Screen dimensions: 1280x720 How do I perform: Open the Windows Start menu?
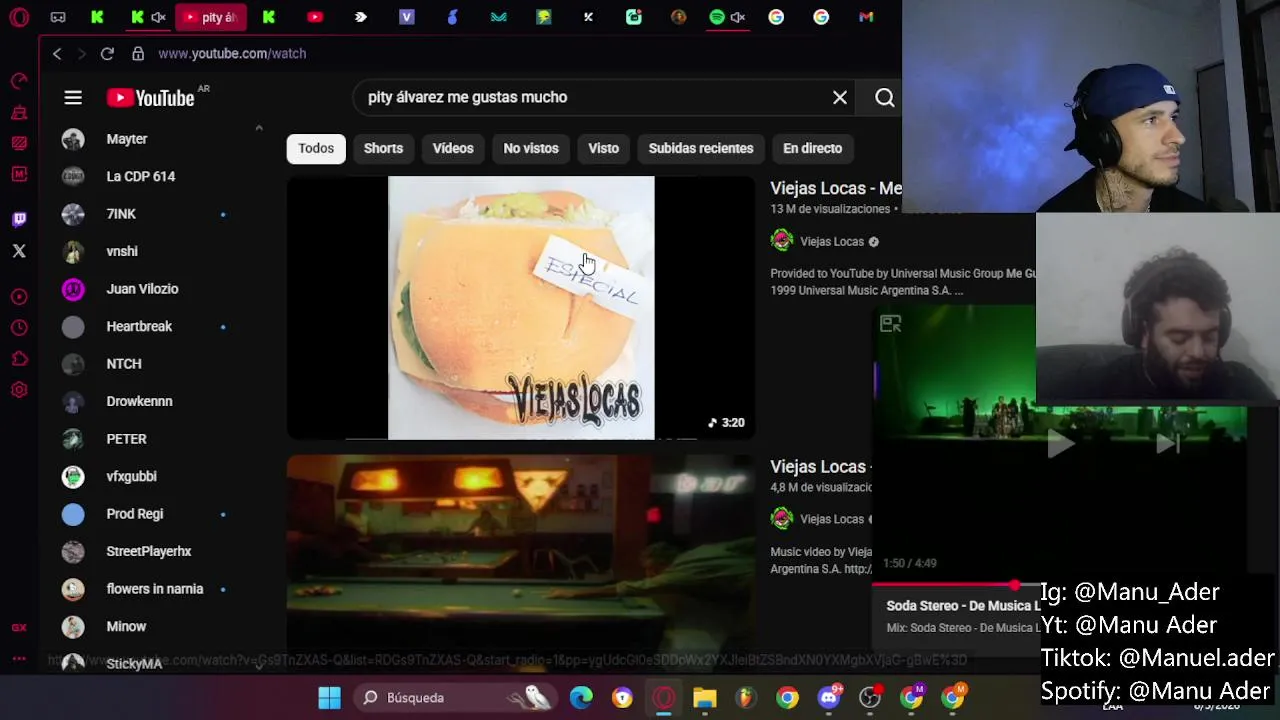(x=329, y=698)
